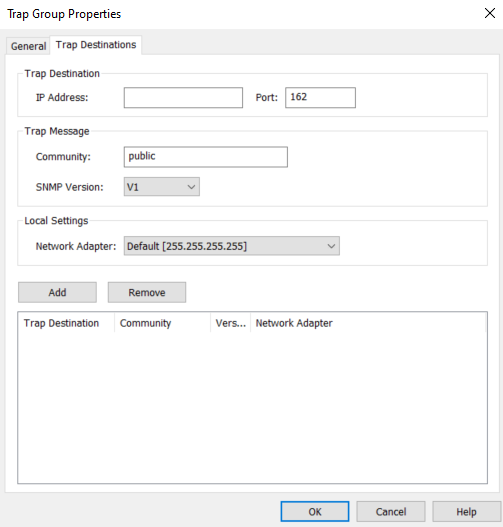Click the Vers... column header

pos(230,323)
